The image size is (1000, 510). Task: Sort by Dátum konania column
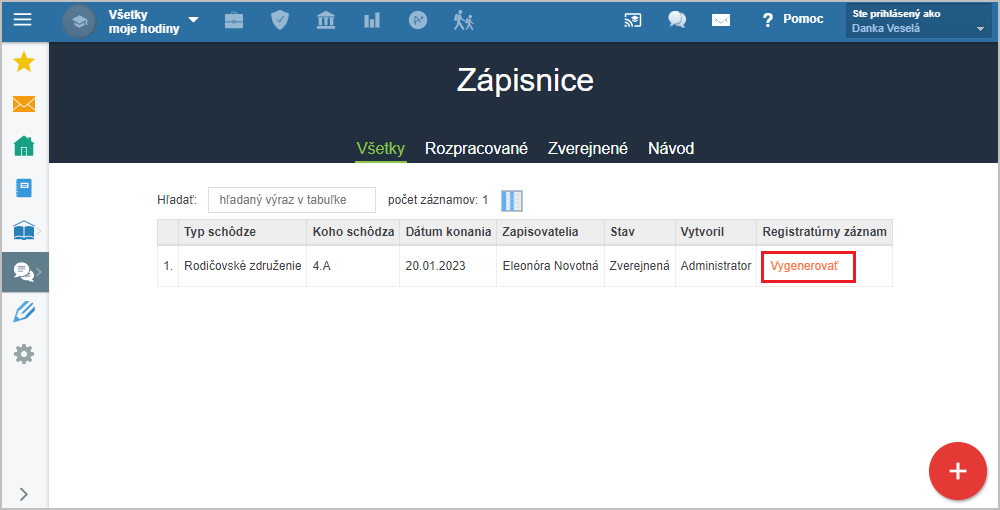[448, 232]
